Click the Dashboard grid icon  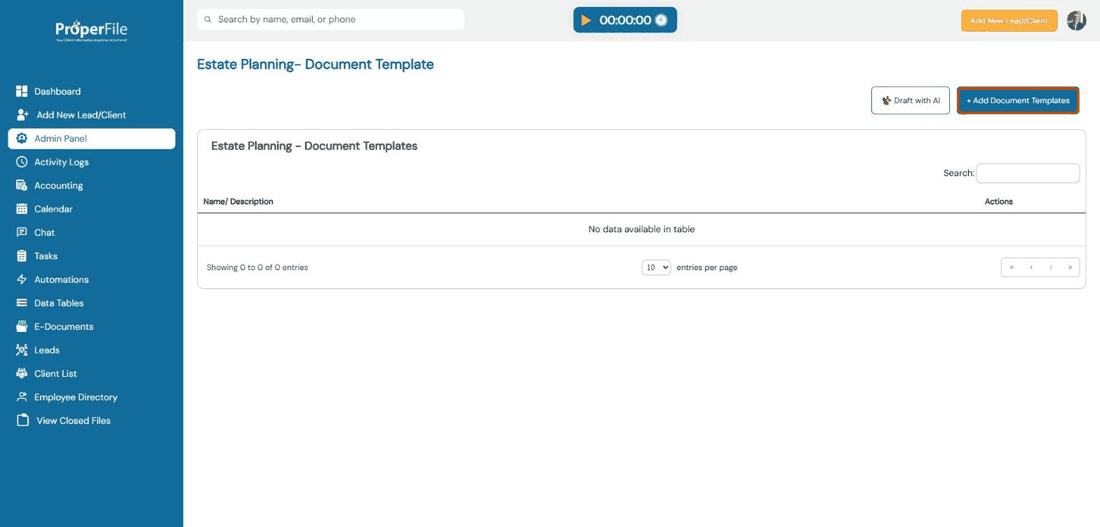[x=22, y=91]
